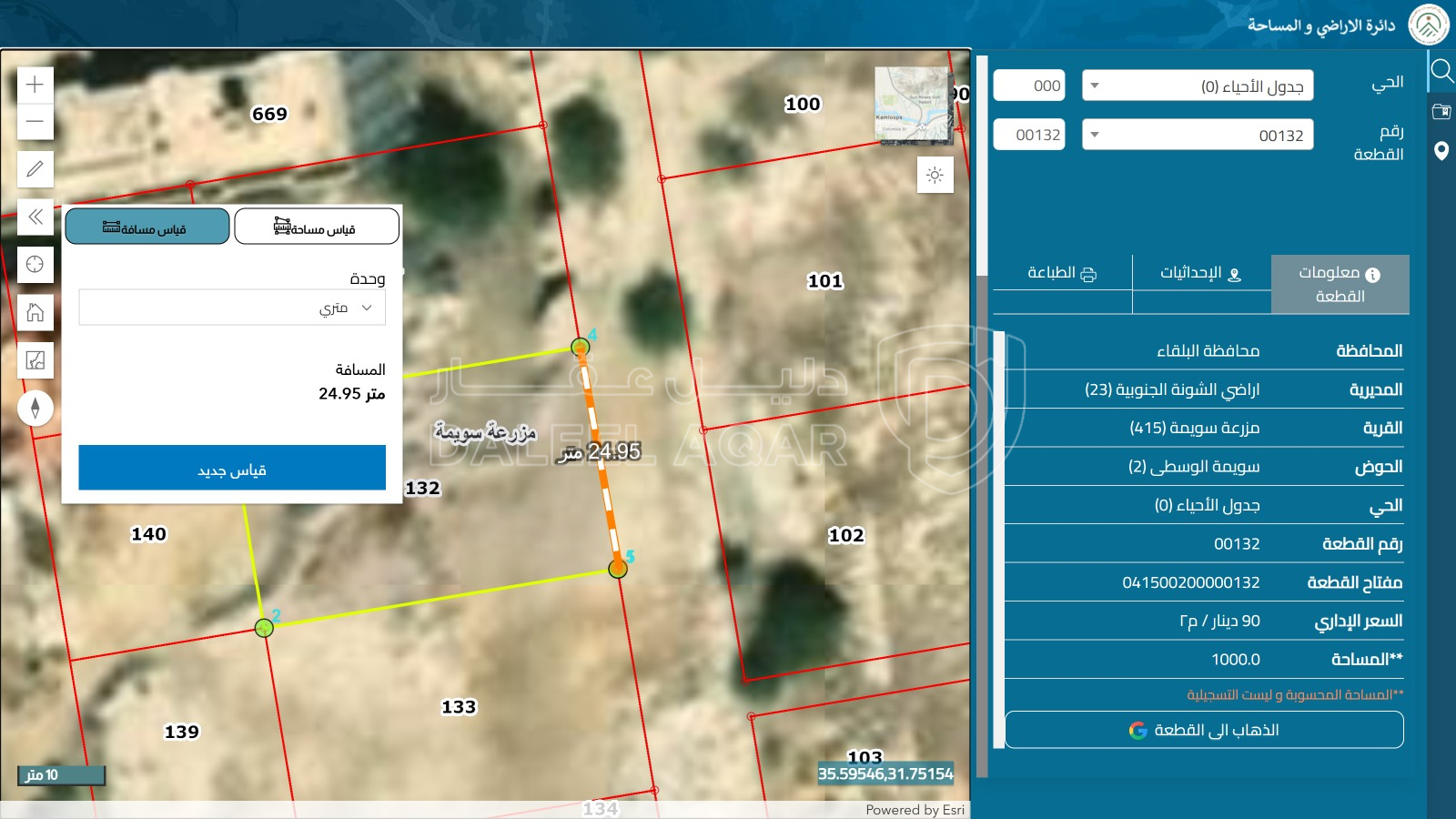Go to the home map extent
Viewport: 1456px width, 819px height.
[x=35, y=312]
